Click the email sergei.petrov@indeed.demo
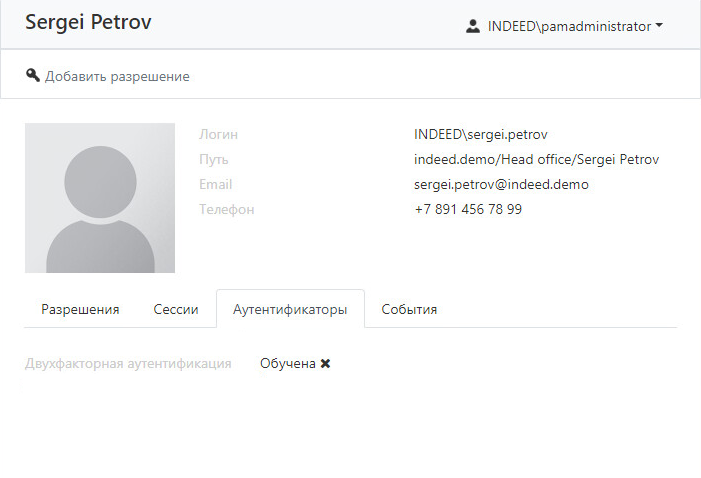This screenshot has width=701, height=478. [x=501, y=184]
